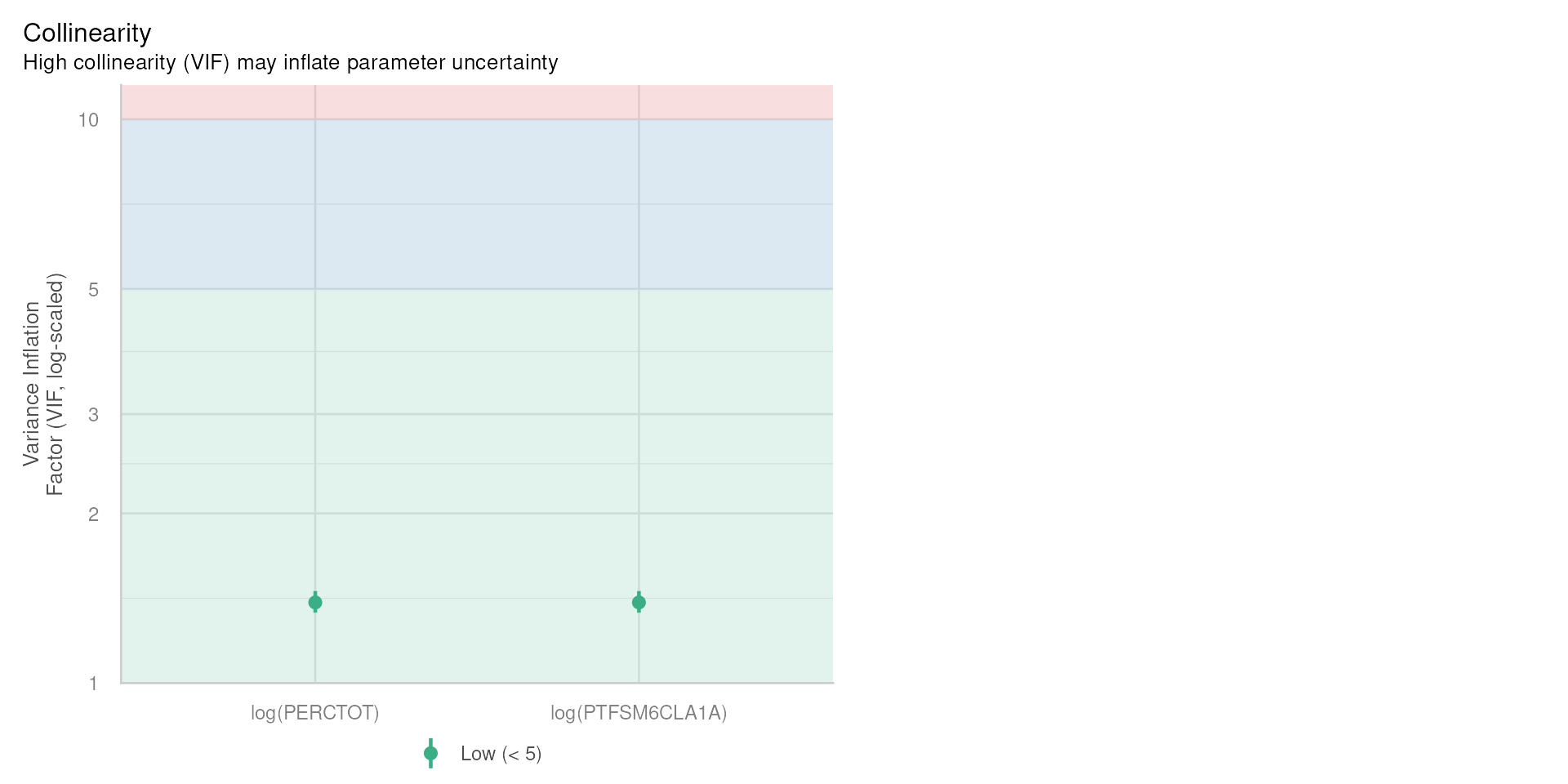Viewport: 1568px width, 784px height.
Task: Click the log(PERCTOT) x-axis label
Action: [315, 713]
